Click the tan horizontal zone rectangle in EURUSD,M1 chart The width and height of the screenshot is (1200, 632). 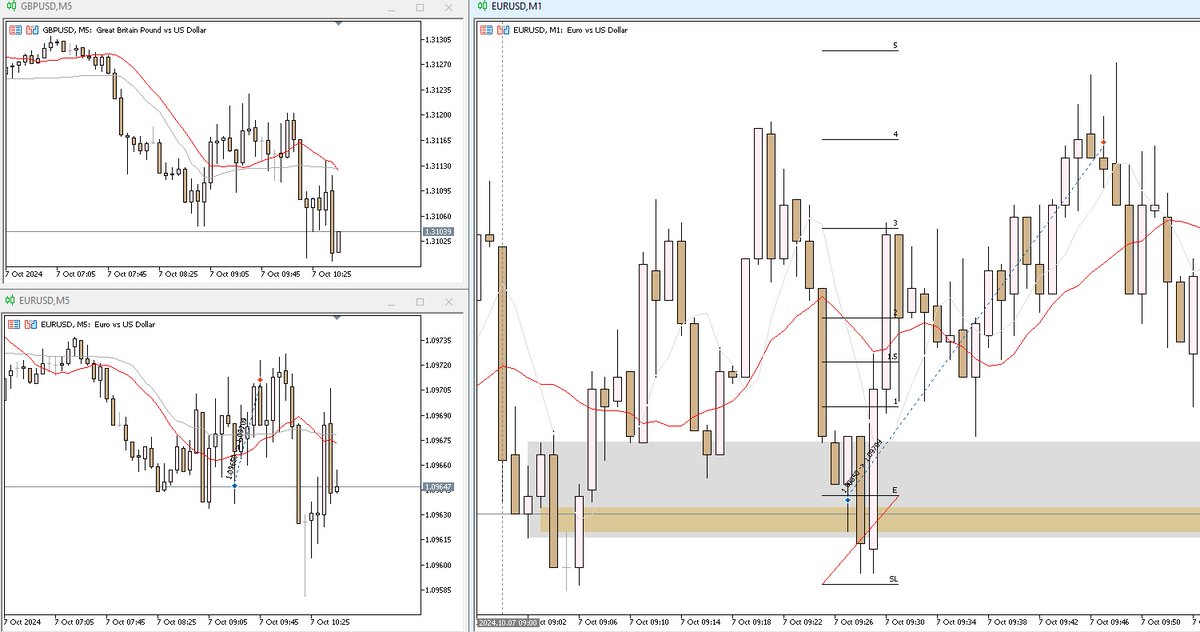tap(870, 518)
